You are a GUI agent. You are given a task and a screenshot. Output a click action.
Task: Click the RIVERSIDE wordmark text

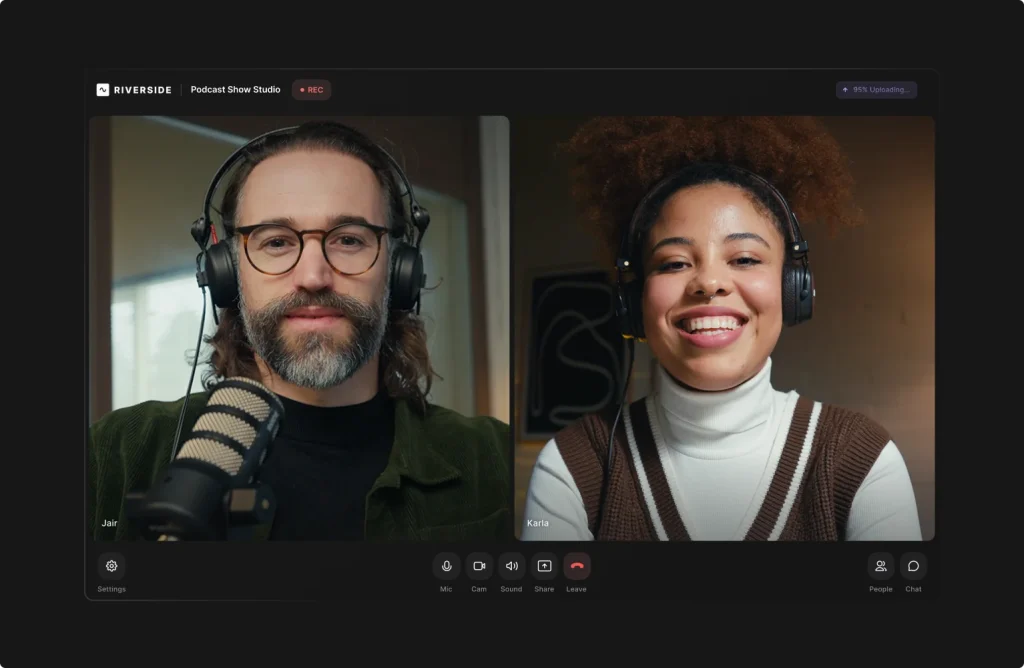coord(142,90)
